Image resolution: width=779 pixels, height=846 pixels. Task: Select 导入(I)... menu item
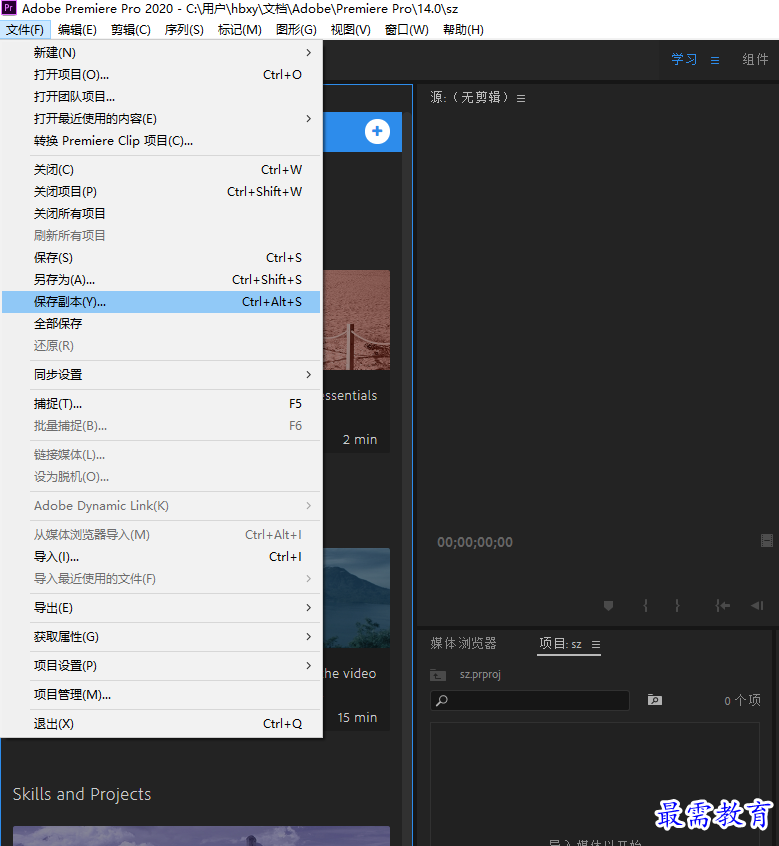coord(161,556)
